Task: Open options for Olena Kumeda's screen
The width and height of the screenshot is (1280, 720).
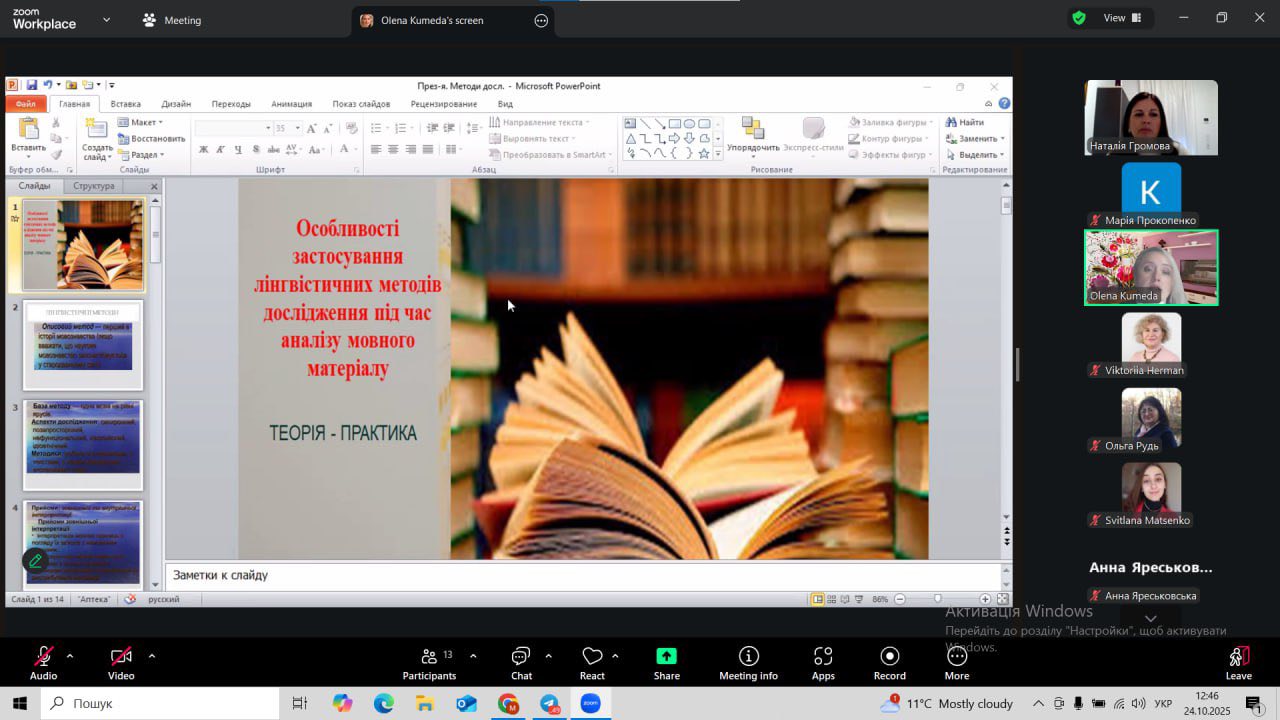Action: pos(541,20)
